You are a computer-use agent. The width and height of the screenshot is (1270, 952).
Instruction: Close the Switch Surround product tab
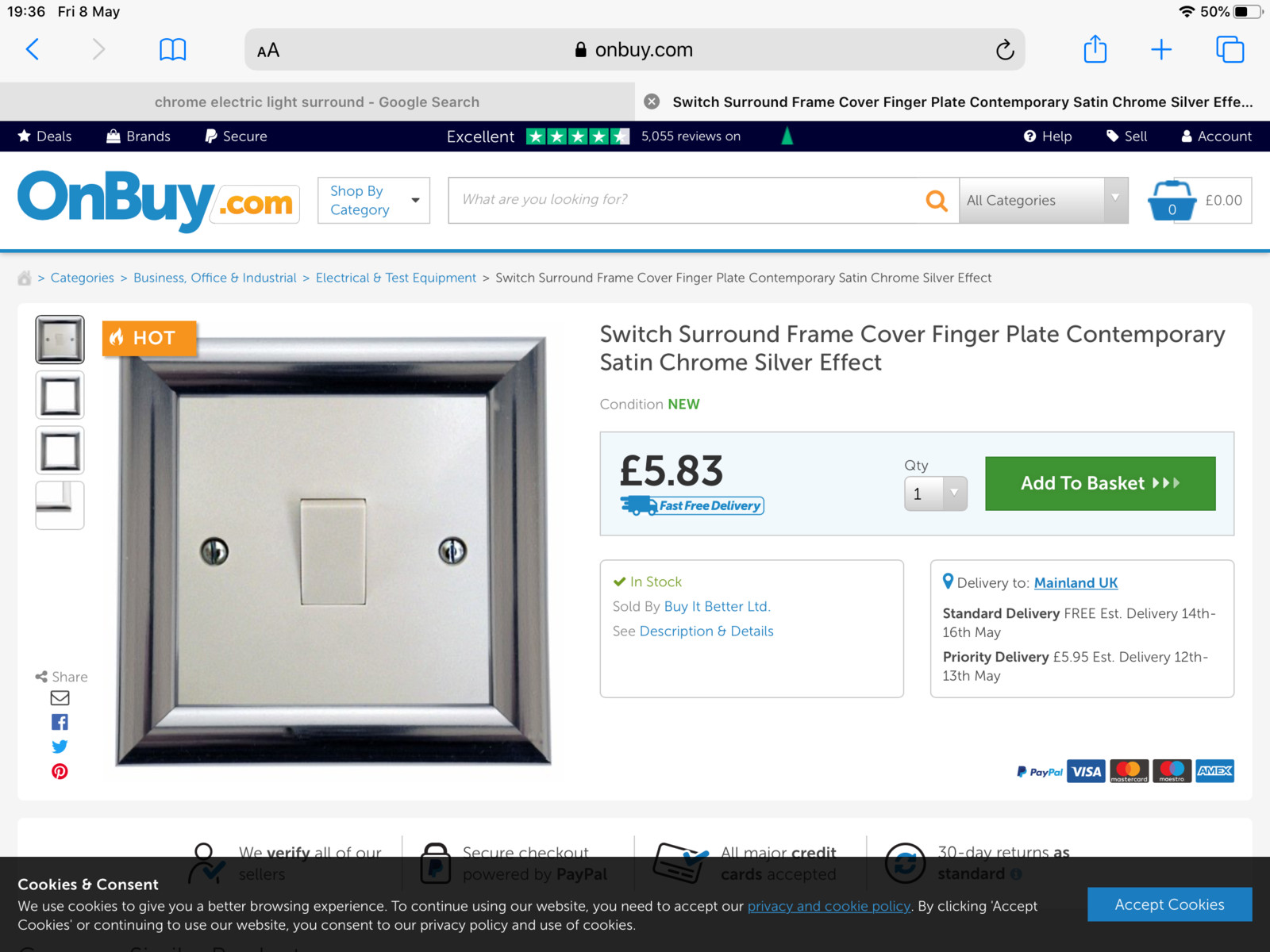652,102
